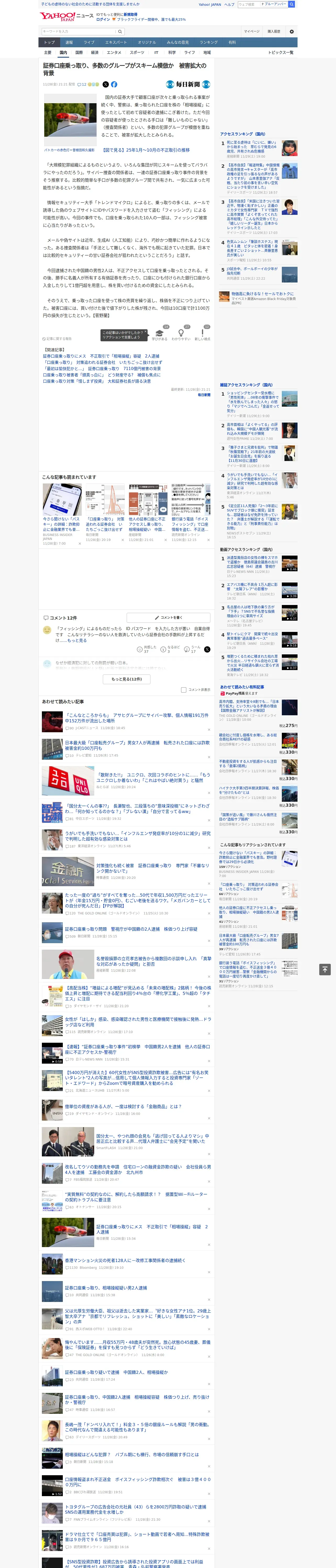Image resolution: width=336 pixels, height=1568 pixels.
Task: Click the 記事に関する報告 report icon link
Action: click(57, 339)
